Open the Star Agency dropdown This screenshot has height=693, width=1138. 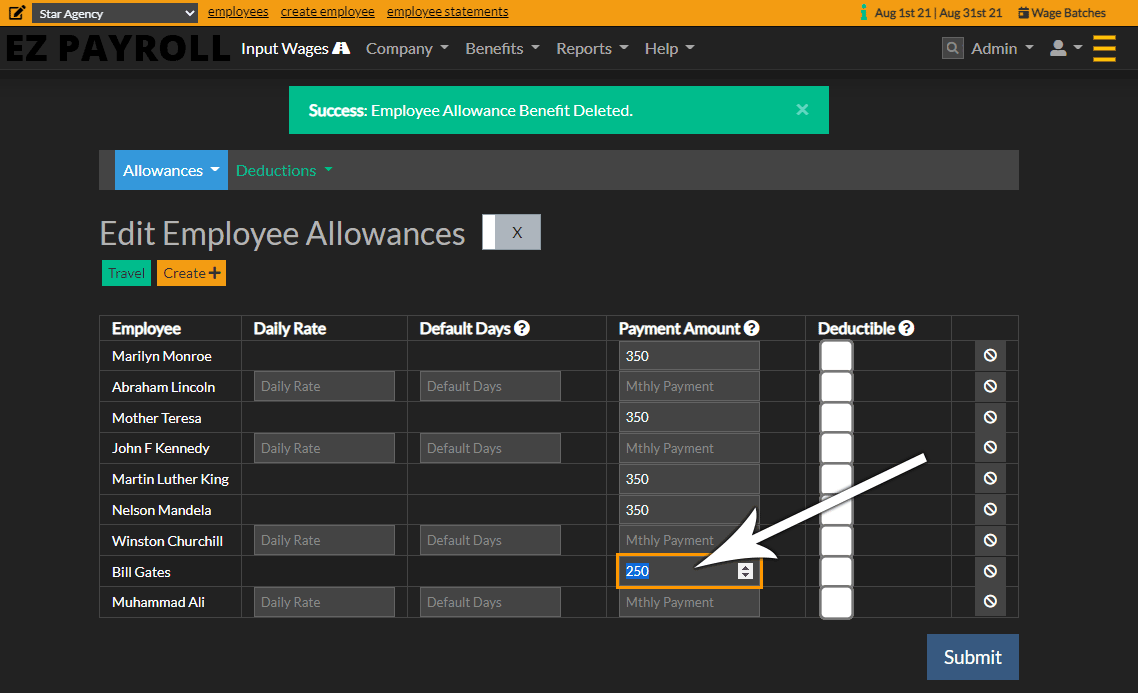tap(113, 13)
